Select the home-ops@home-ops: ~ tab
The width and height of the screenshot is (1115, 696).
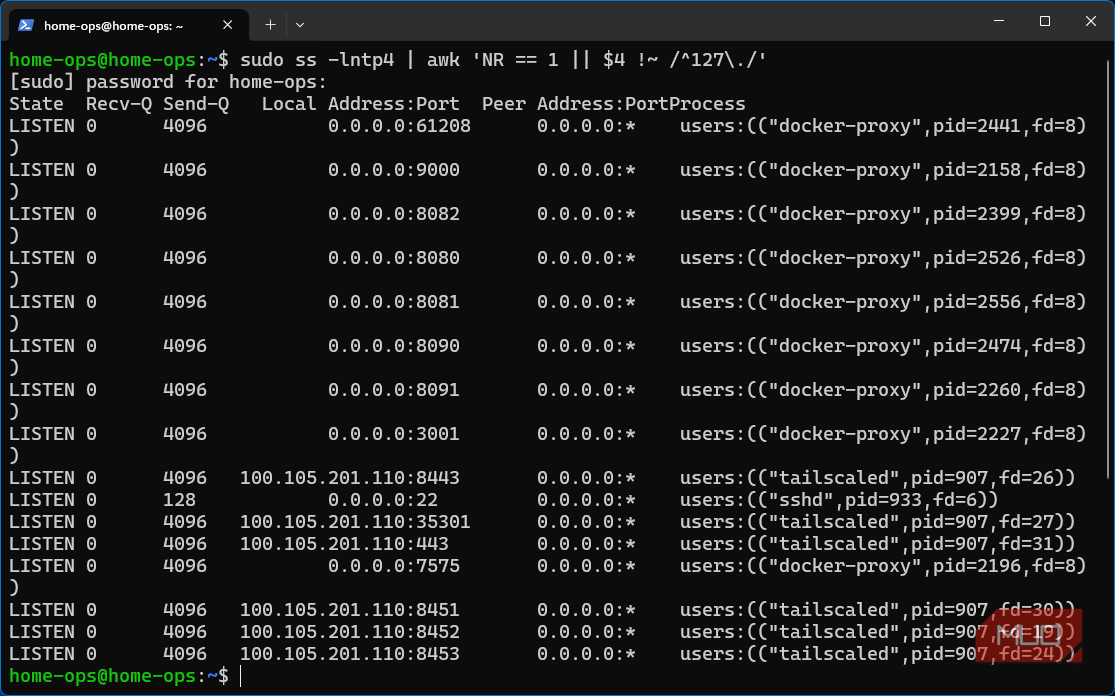coord(129,25)
